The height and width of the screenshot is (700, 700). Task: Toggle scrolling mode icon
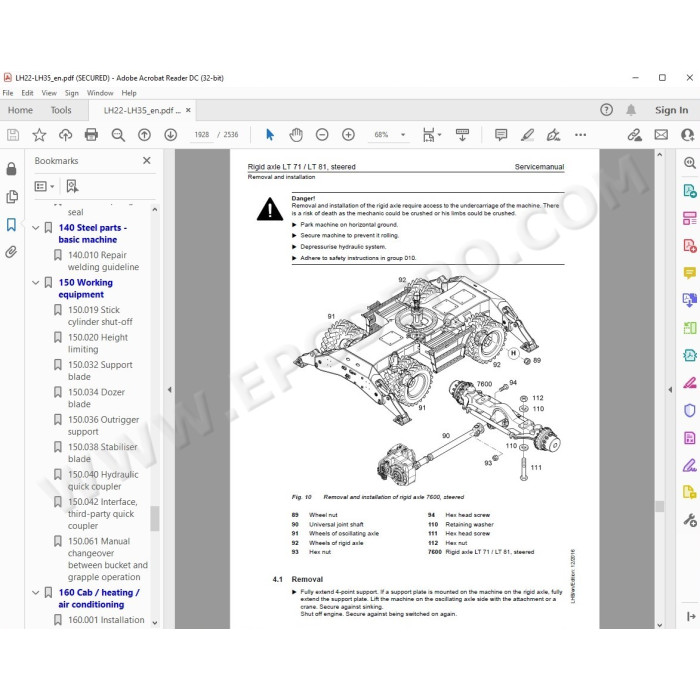click(462, 135)
